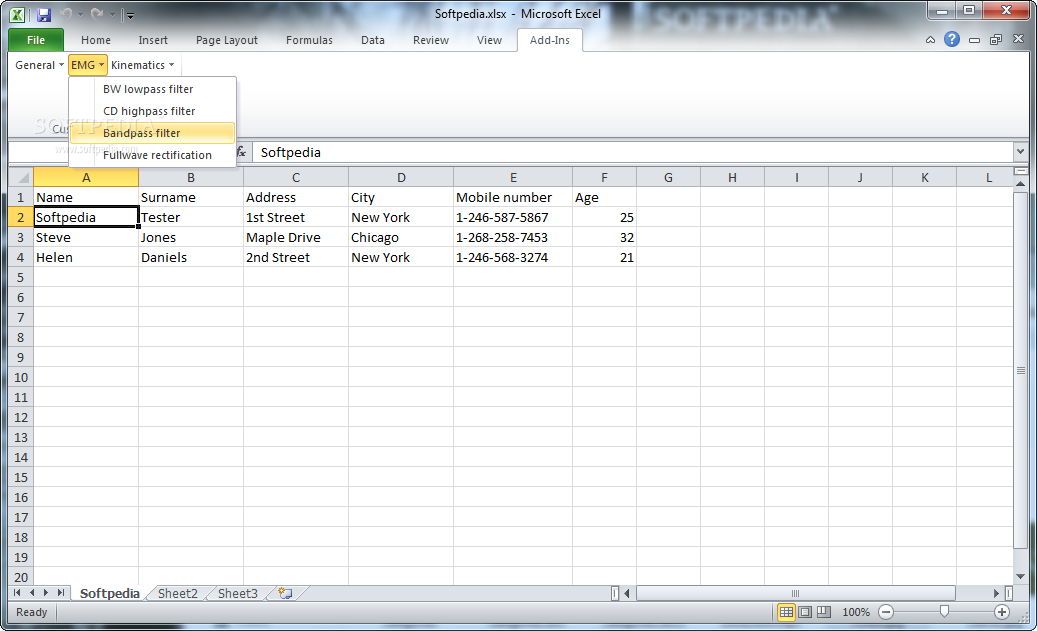Open the File tab
This screenshot has width=1037, height=631.
pos(36,40)
